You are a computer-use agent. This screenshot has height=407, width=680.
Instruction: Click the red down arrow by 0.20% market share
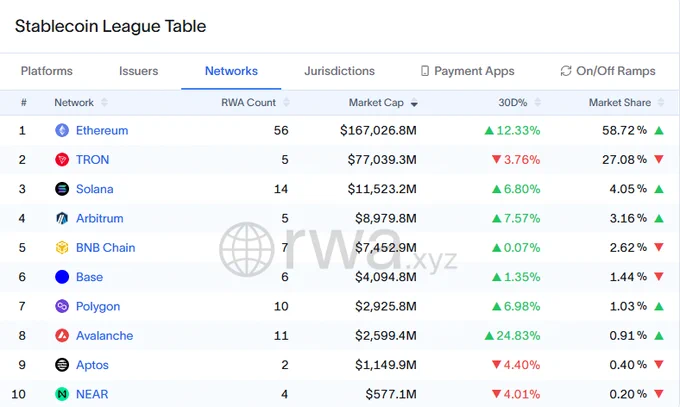click(659, 394)
